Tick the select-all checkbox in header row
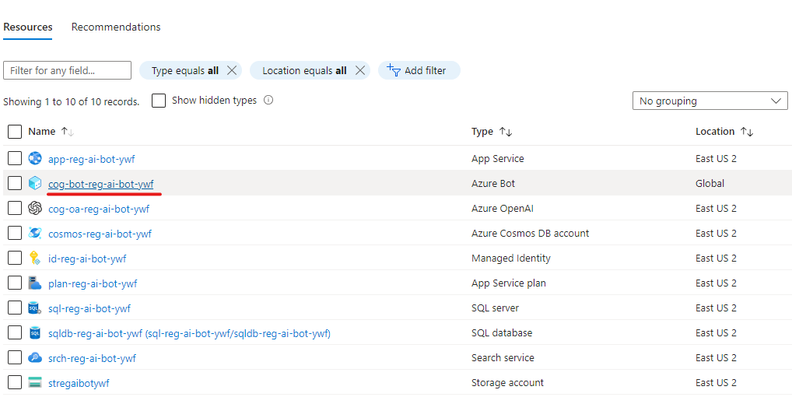792x419 pixels. [15, 132]
